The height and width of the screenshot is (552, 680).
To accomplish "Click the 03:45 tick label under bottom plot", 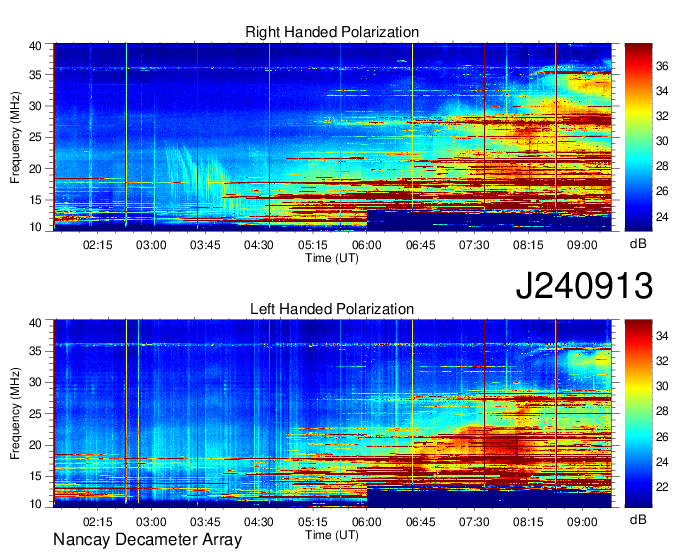I will coord(205,522).
